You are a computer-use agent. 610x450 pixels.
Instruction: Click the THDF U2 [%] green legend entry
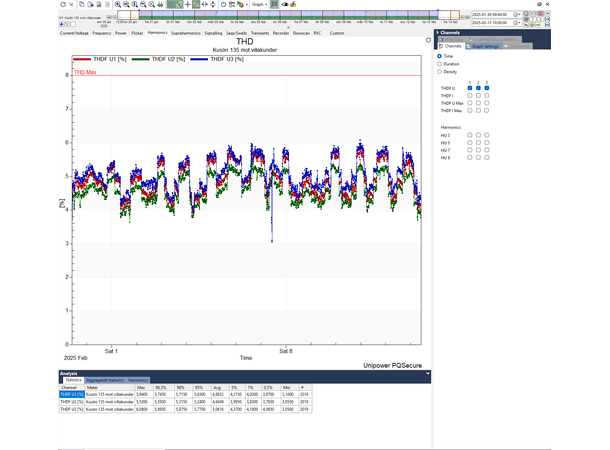pos(158,59)
